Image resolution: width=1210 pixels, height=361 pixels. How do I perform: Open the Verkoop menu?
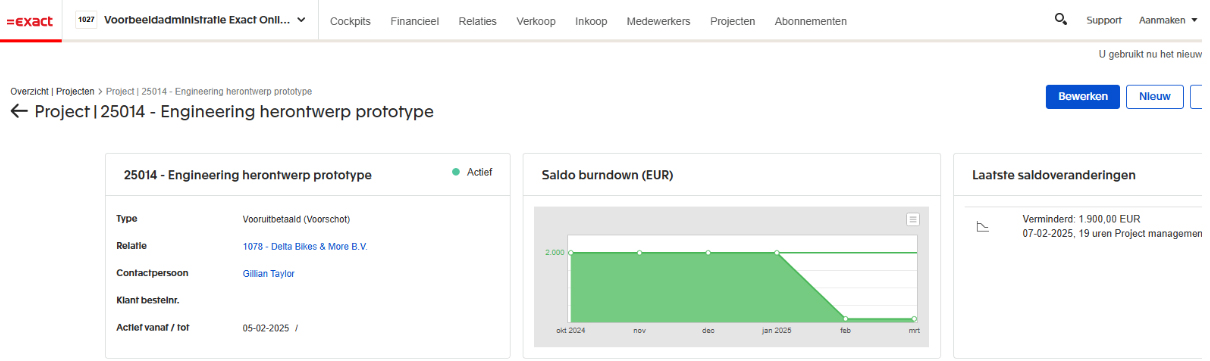click(x=536, y=21)
